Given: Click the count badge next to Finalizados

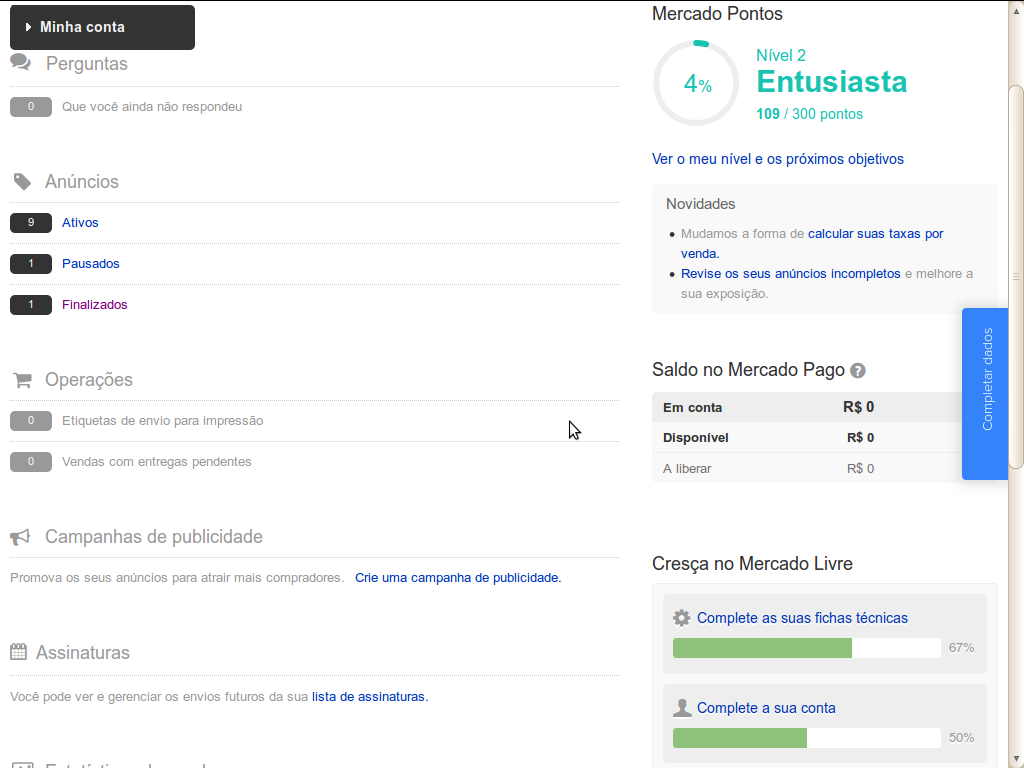Looking at the screenshot, I should pos(31,305).
